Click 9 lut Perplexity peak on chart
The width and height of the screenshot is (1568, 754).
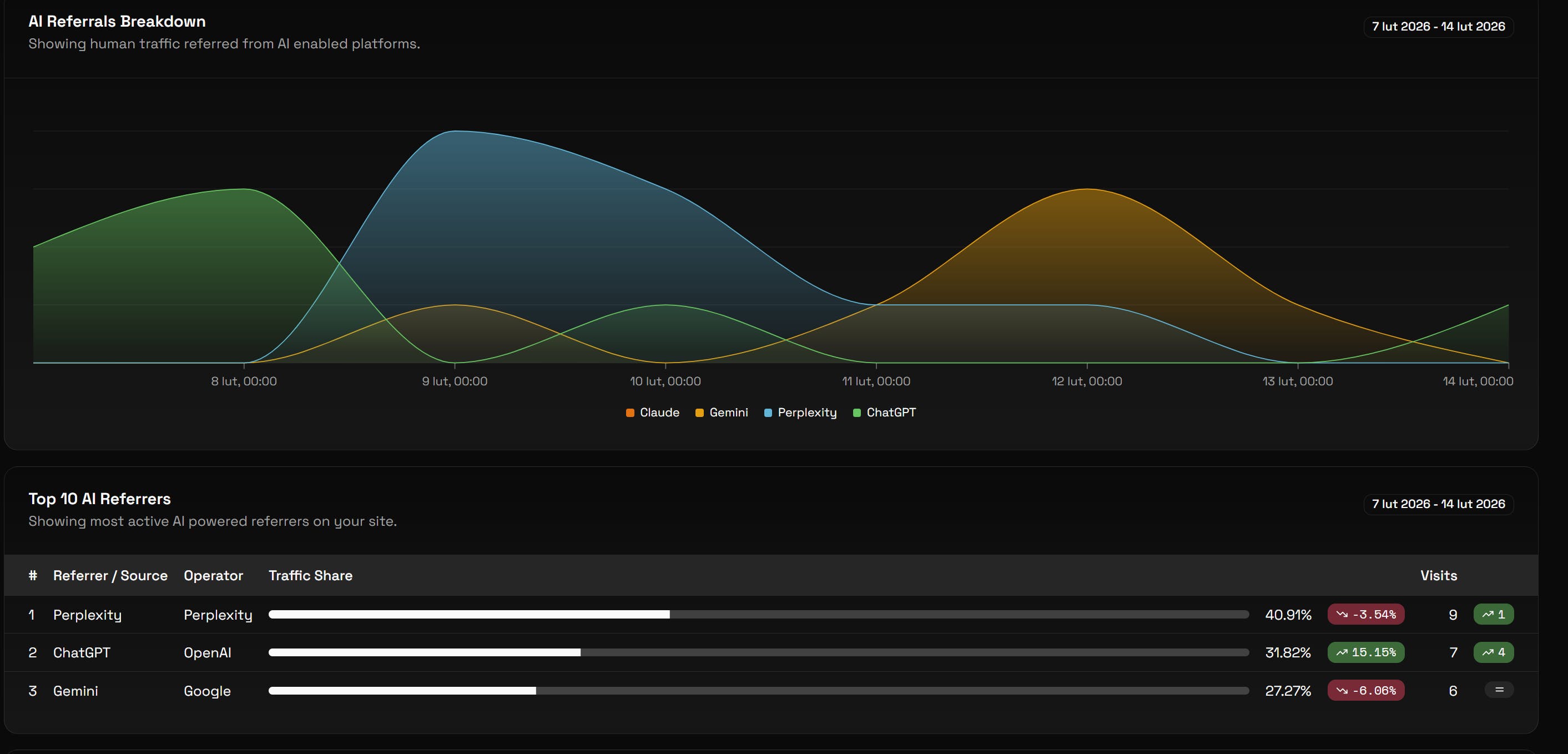coord(455,132)
